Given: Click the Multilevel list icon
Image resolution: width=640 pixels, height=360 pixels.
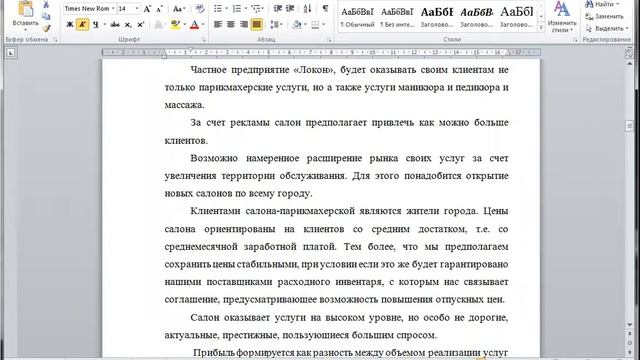Looking at the screenshot, I should pos(256,9).
